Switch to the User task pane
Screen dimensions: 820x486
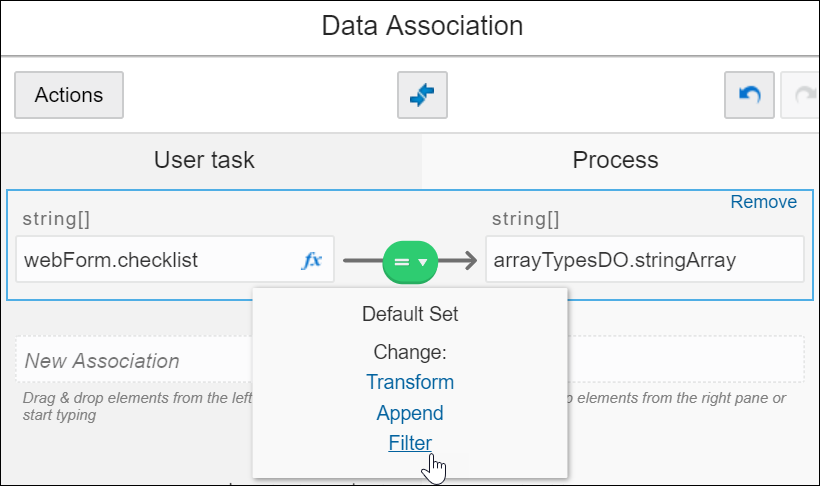click(204, 160)
